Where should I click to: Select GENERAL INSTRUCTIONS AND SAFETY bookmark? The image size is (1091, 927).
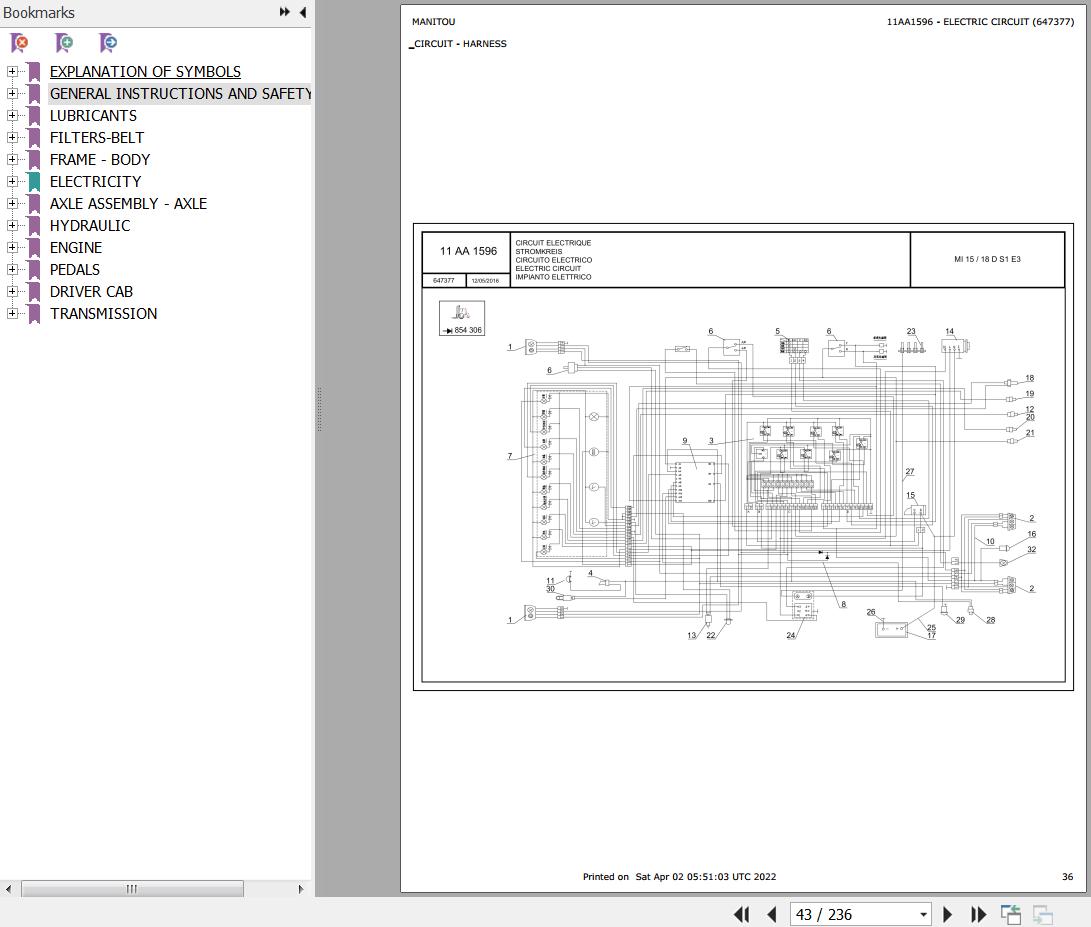180,93
